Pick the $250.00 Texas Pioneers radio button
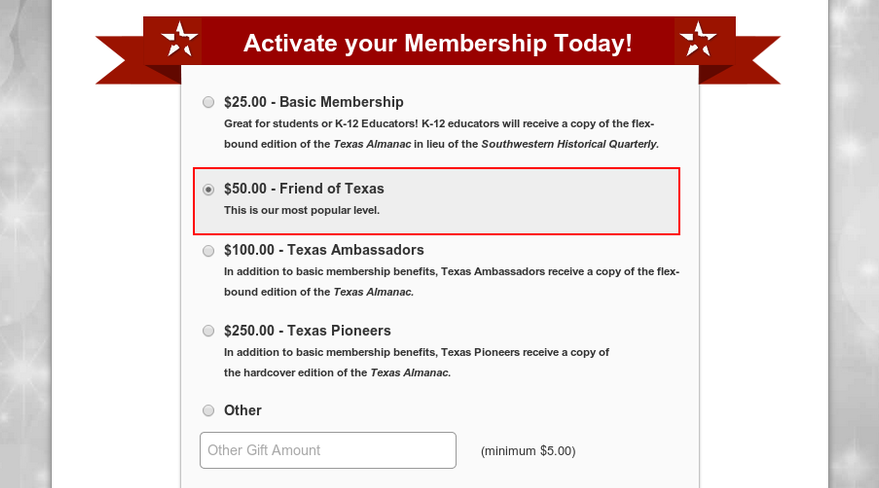The image size is (879, 488). pyautogui.click(x=208, y=331)
